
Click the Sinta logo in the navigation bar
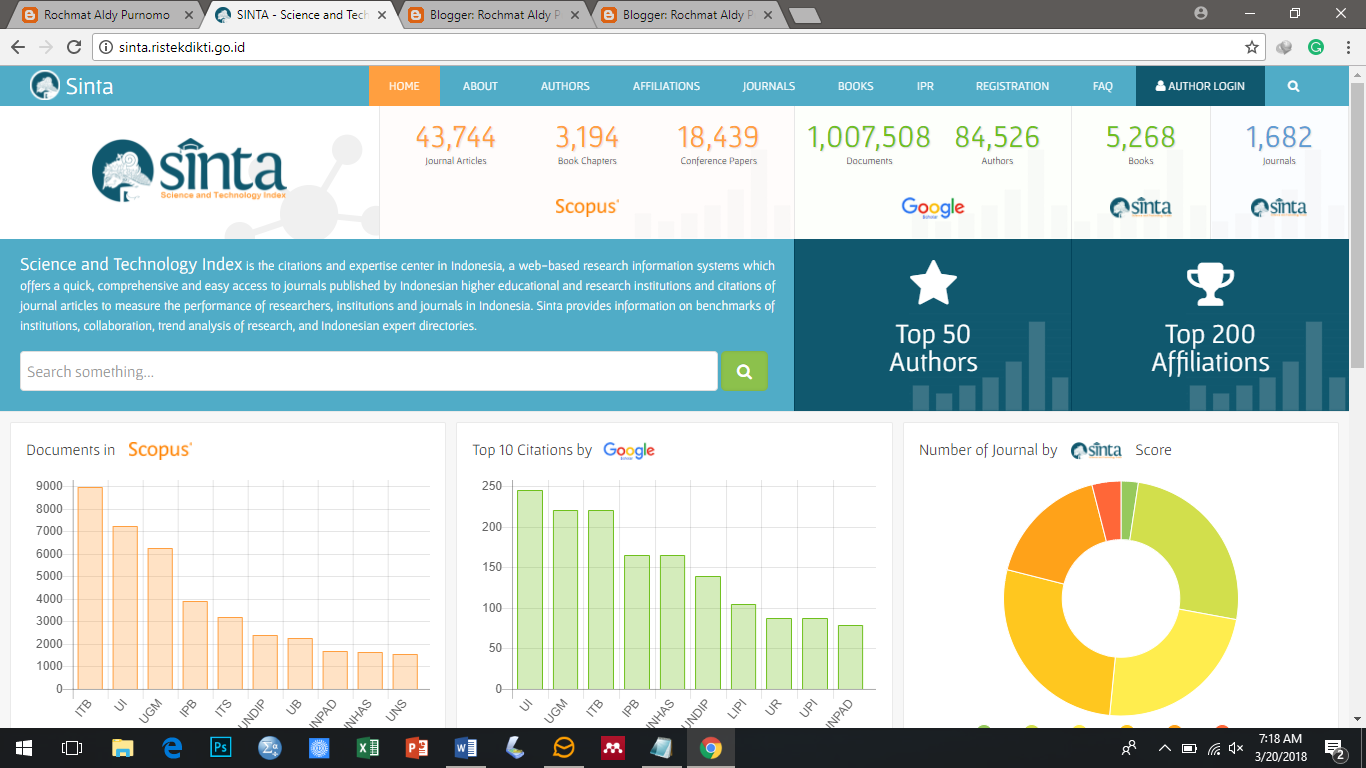[x=72, y=86]
